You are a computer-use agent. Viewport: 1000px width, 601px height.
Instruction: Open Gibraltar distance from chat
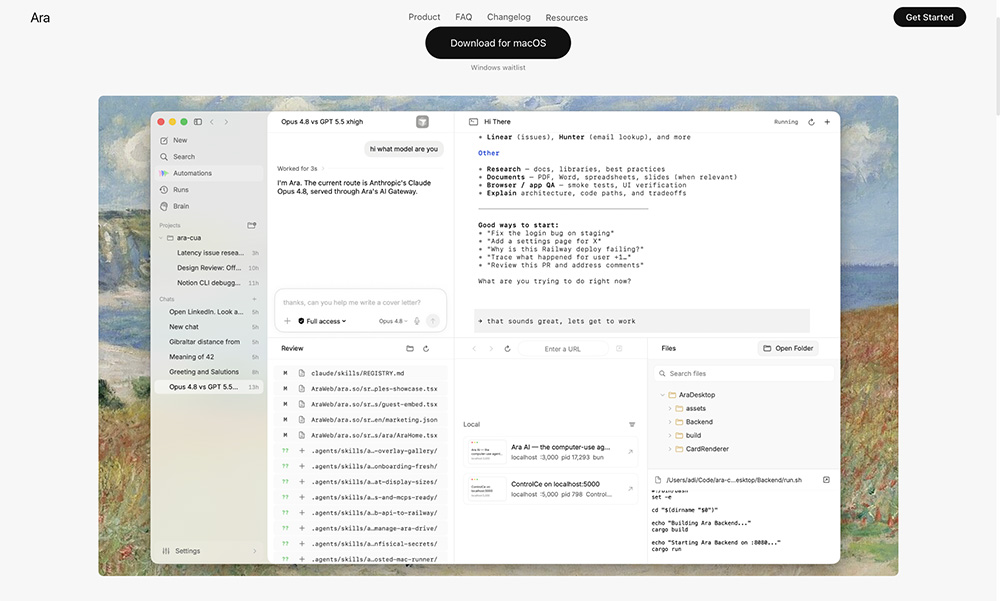click(x=209, y=342)
